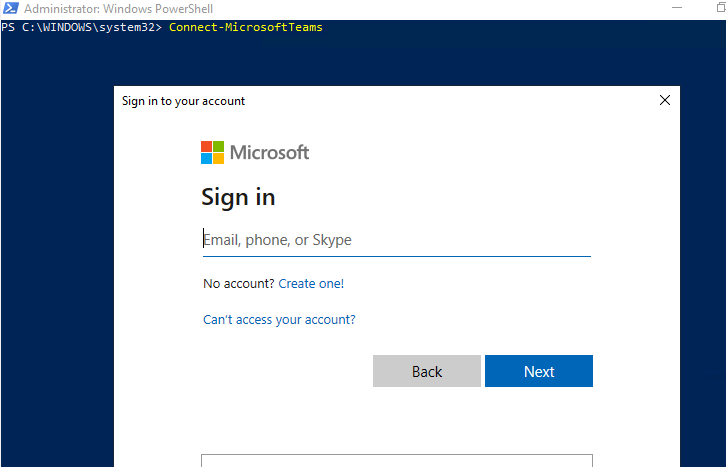This screenshot has height=467, width=726.
Task: Click the blue square in Microsoft logo
Action: pos(207,158)
